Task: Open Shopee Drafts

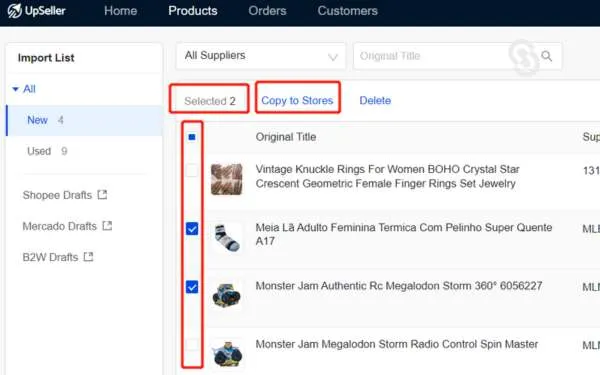Action: click(57, 195)
